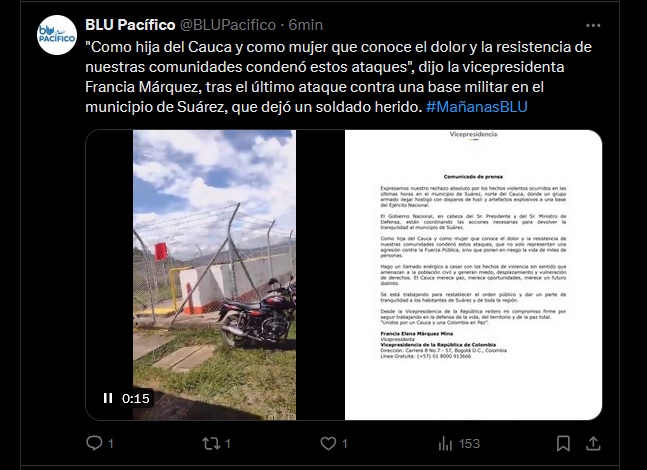
Task: View tweet analytics bar chart icon
Action: [445, 444]
